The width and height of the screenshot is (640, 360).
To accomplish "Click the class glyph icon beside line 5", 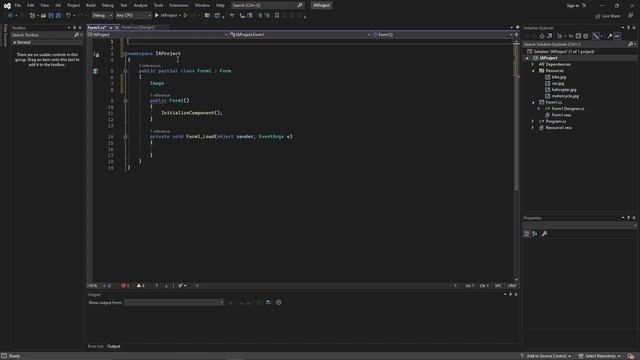I will [x=96, y=71].
